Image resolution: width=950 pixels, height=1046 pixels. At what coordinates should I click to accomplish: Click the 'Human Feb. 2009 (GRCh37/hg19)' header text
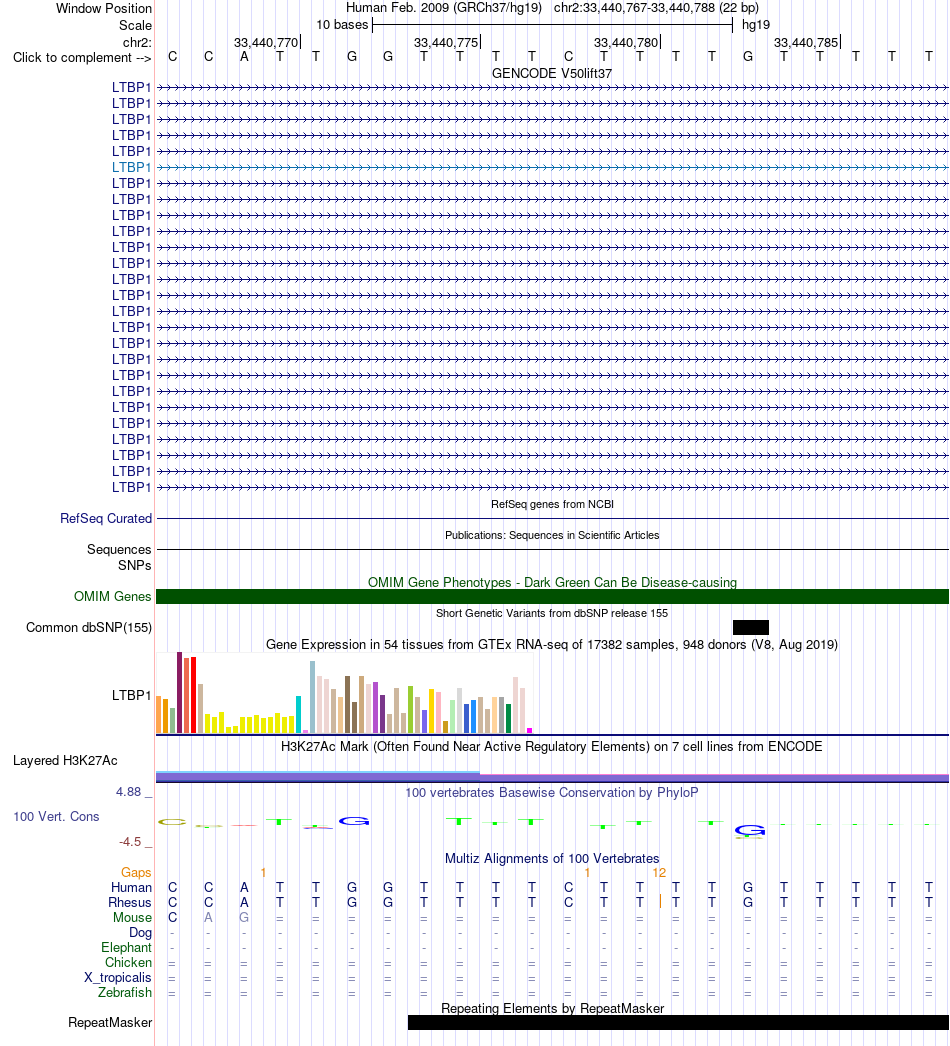click(444, 8)
